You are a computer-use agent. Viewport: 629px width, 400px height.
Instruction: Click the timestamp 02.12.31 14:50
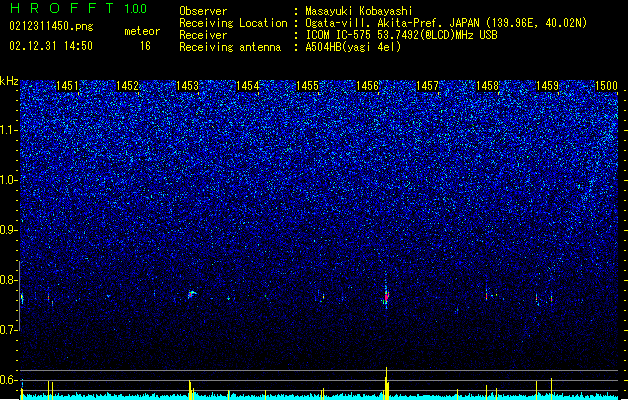[x=51, y=46]
